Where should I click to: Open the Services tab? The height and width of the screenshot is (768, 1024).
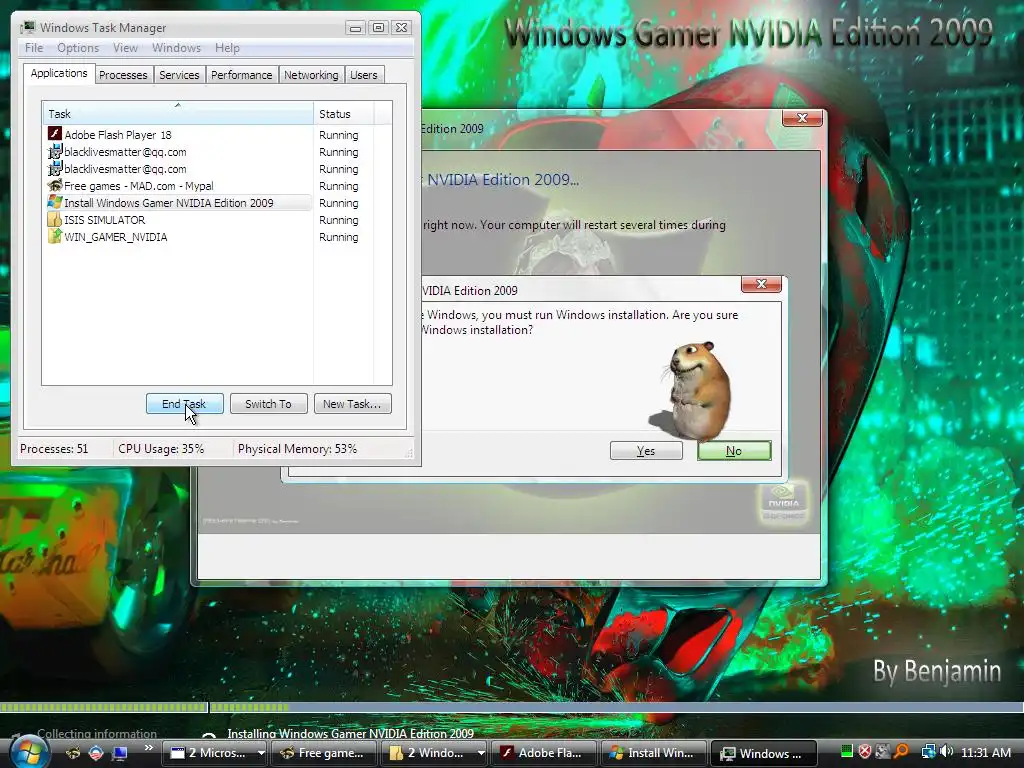coord(179,75)
